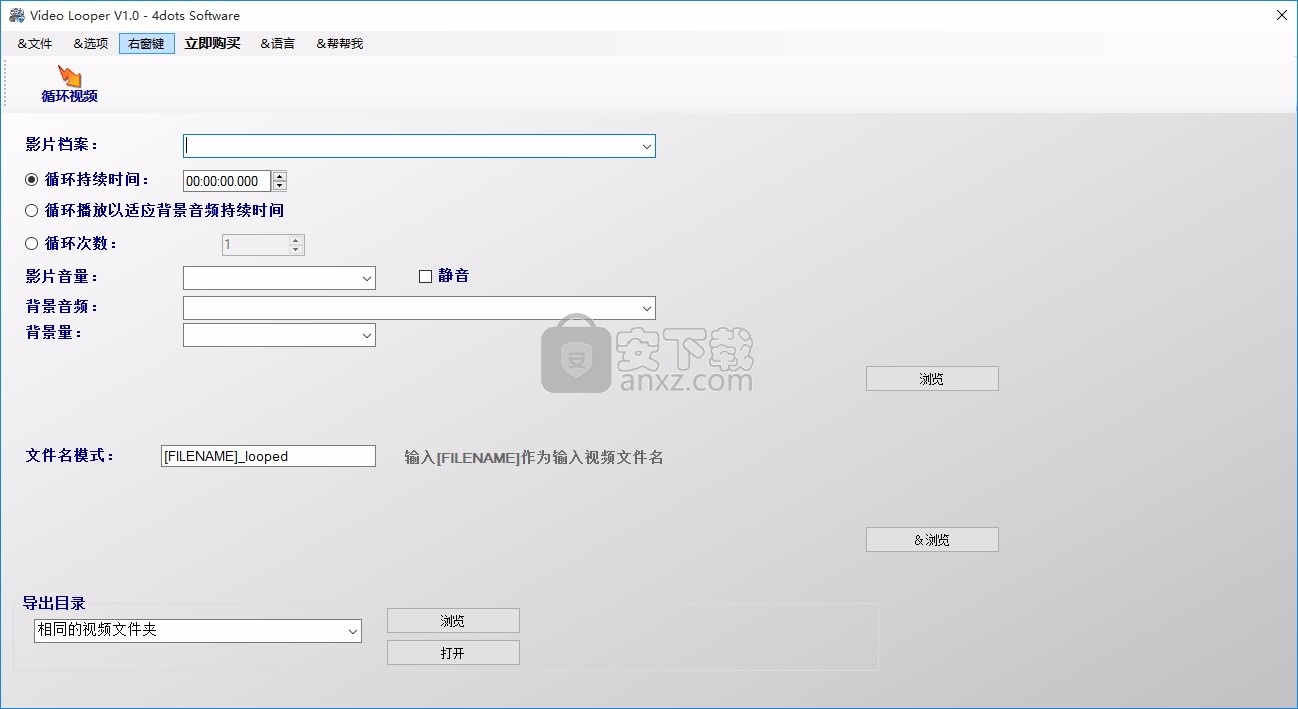Image resolution: width=1298 pixels, height=709 pixels.
Task: Click the 循环次数 number field
Action: pyautogui.click(x=255, y=245)
